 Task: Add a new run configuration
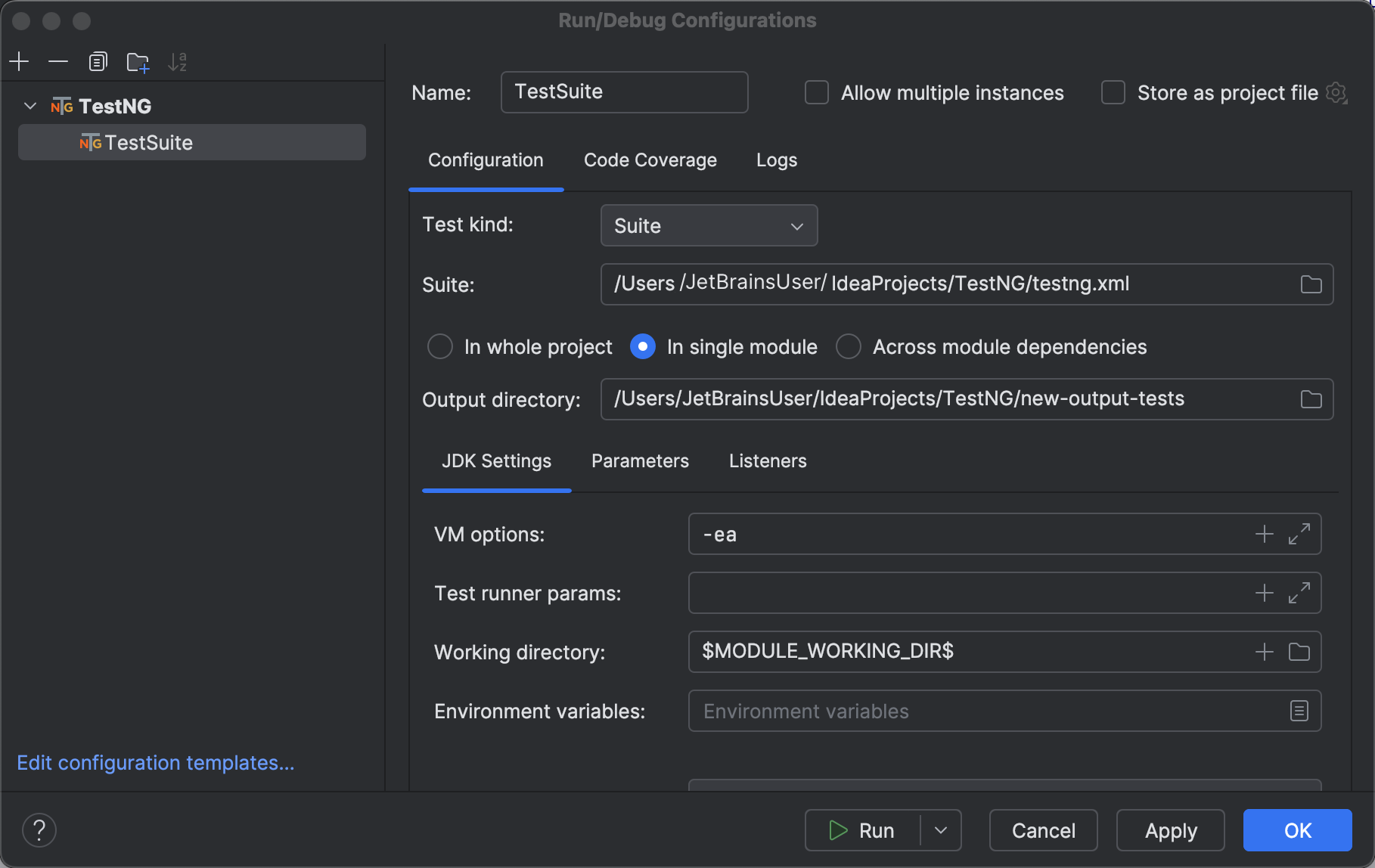tap(19, 61)
